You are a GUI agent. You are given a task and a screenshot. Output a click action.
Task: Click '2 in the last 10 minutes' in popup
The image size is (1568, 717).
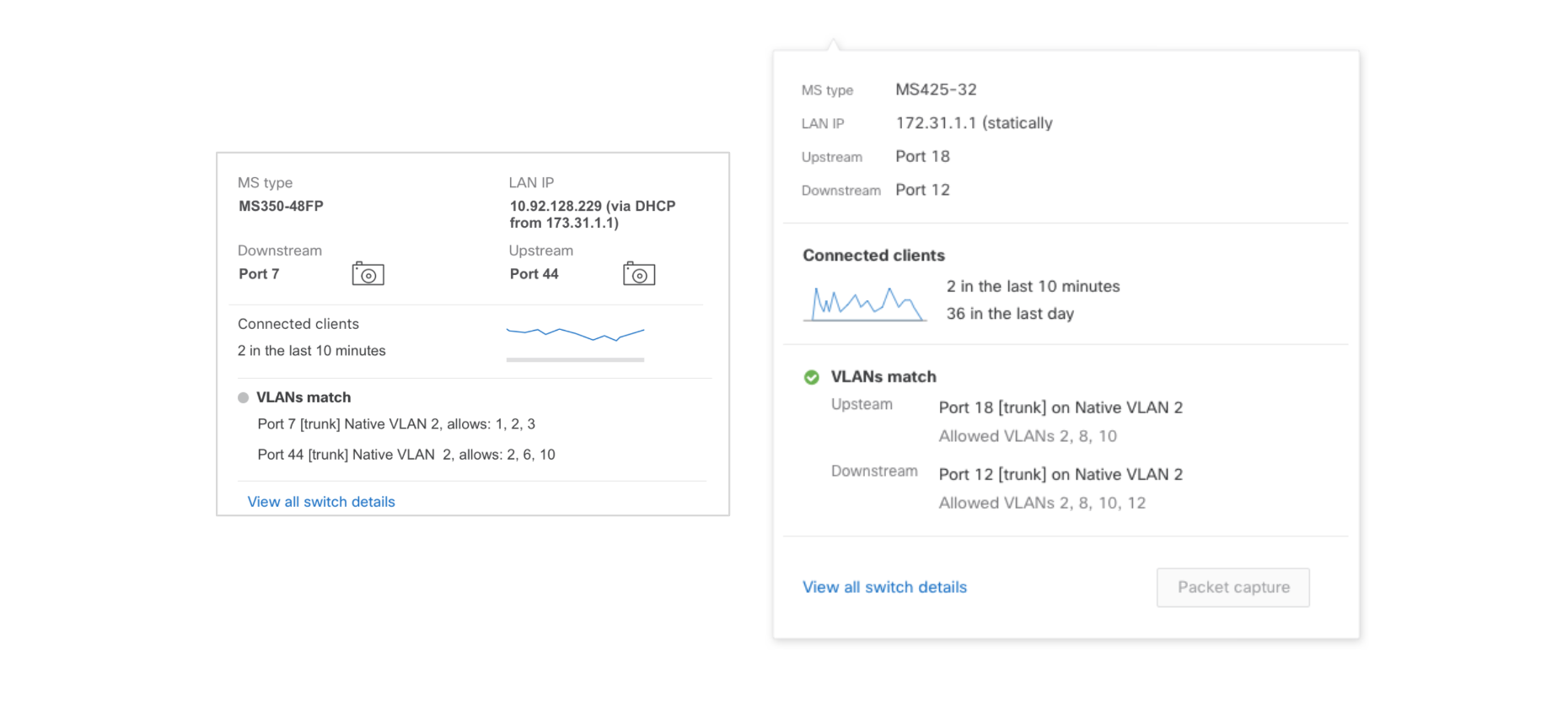(1033, 287)
